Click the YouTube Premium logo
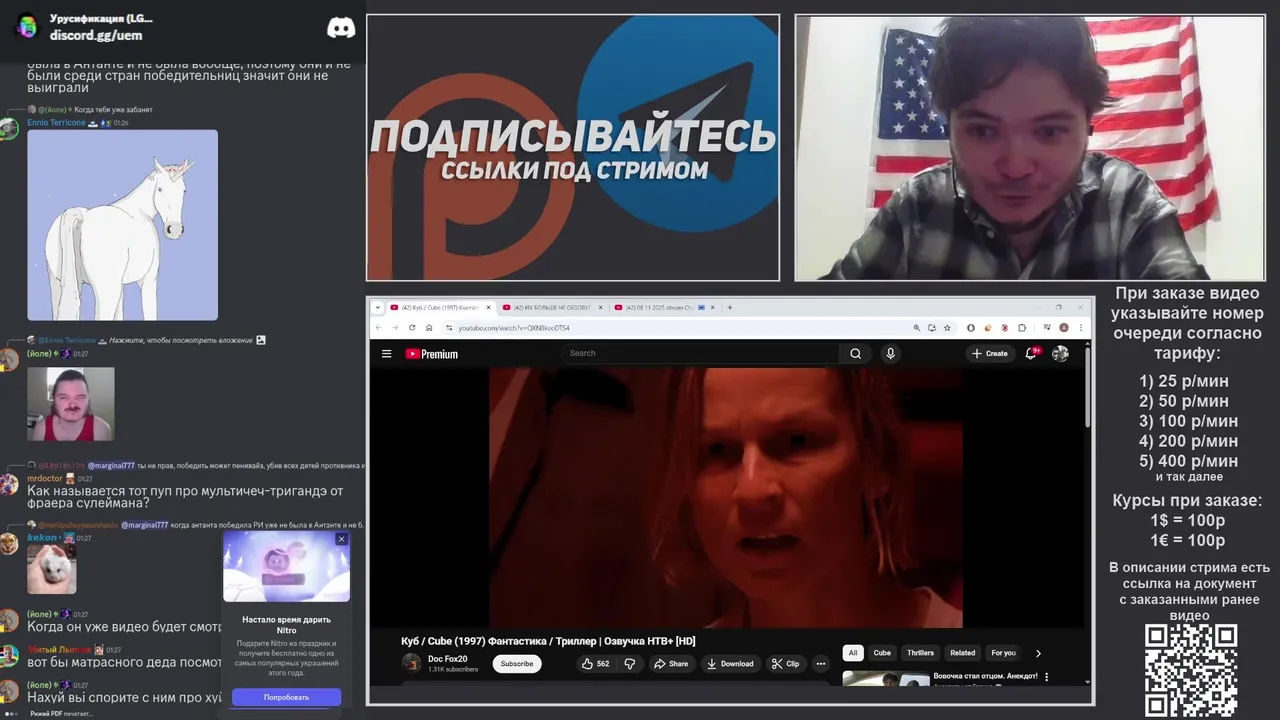1280x720 pixels. pos(431,353)
